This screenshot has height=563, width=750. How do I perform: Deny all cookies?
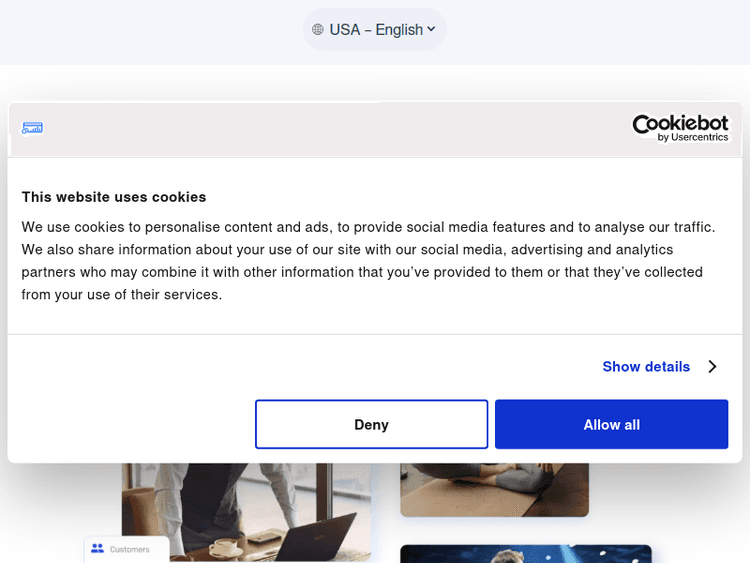pos(371,425)
